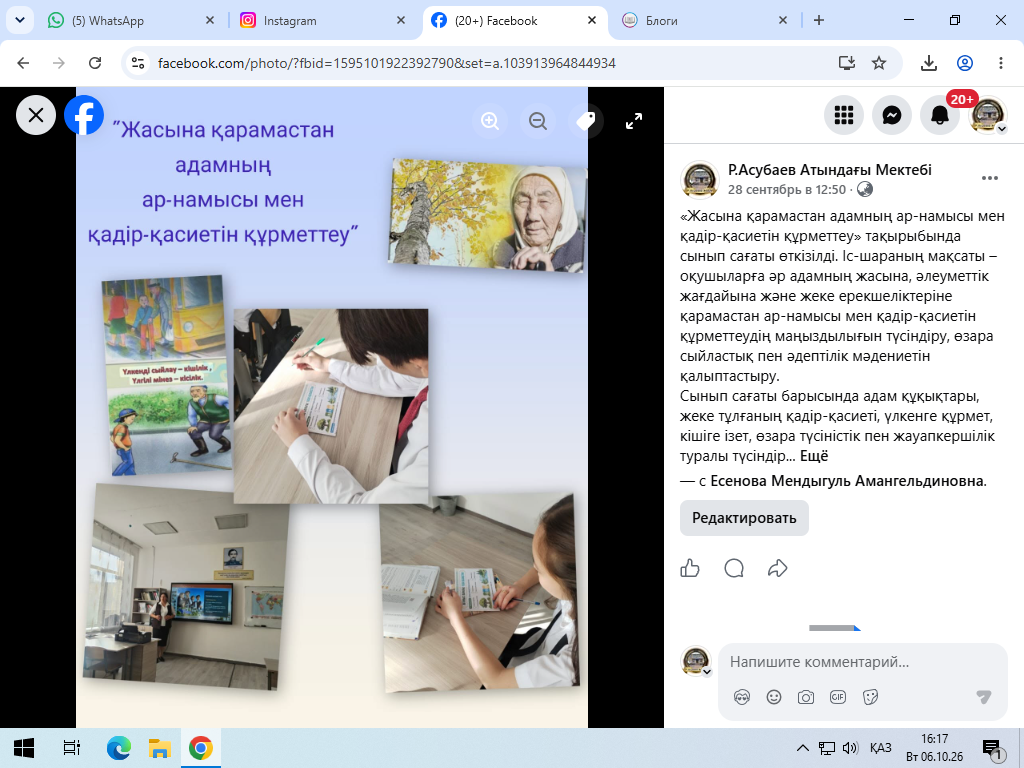
Task: Open the Facebook menu grid
Action: click(x=844, y=116)
